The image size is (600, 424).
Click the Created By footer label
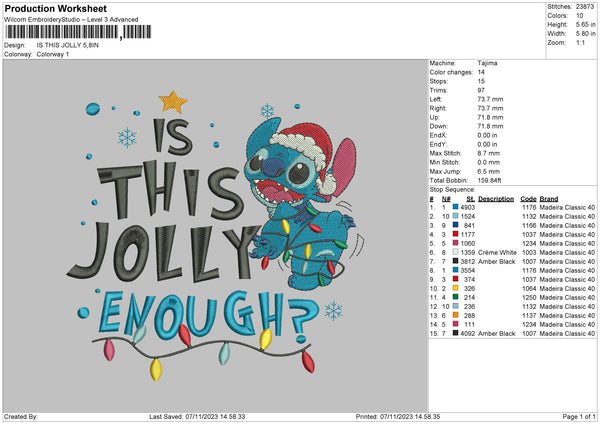click(21, 416)
